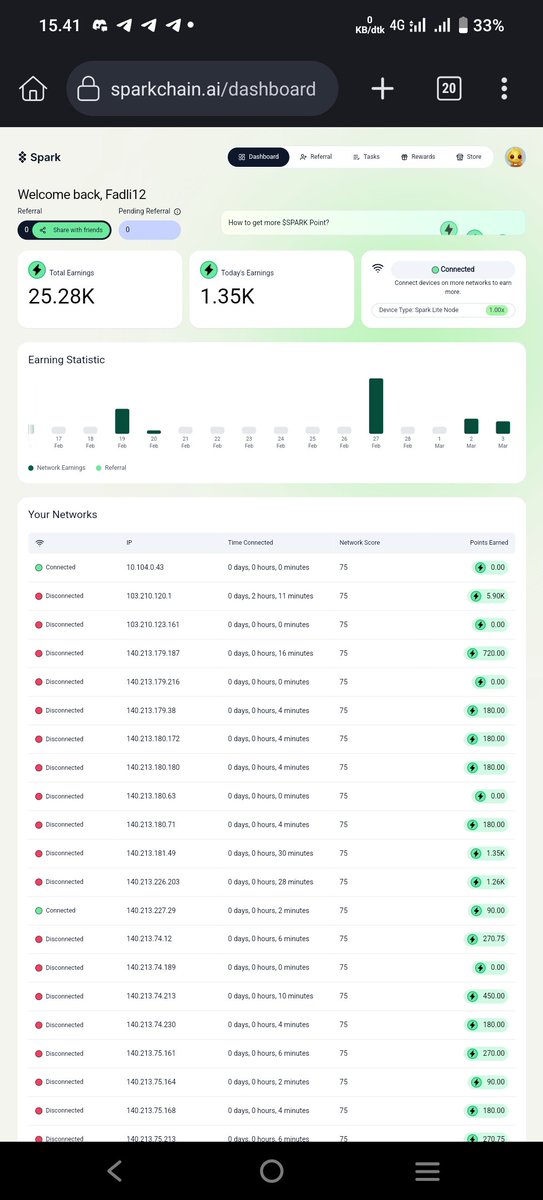Viewport: 543px width, 1200px height.
Task: Tap Android recent apps button
Action: coord(428,1171)
